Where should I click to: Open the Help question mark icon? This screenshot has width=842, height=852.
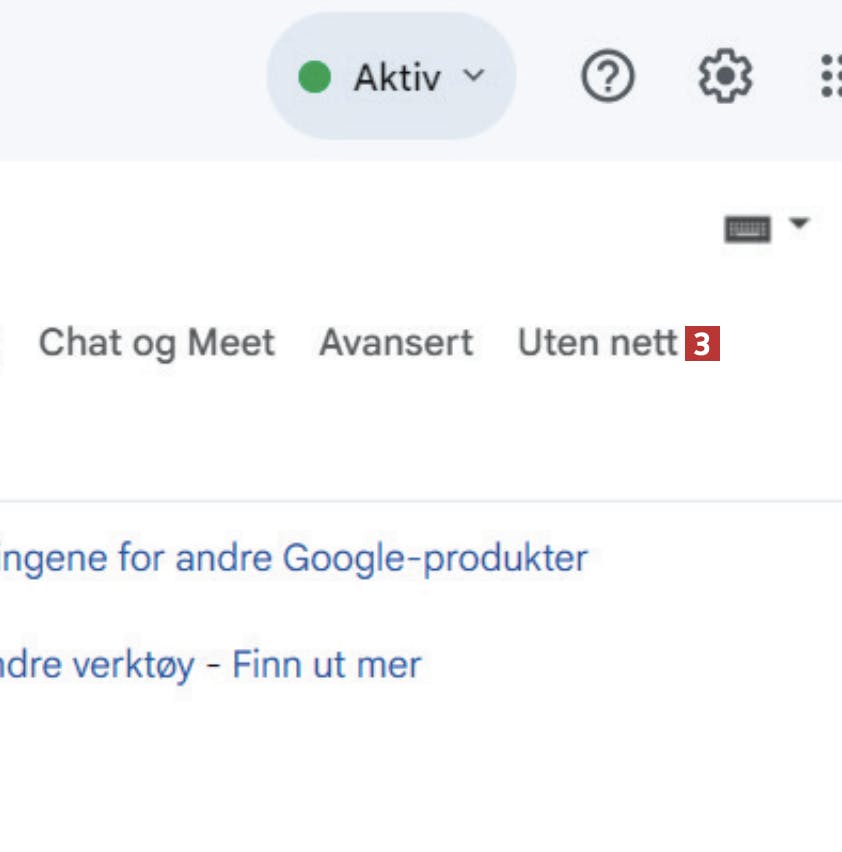point(608,77)
